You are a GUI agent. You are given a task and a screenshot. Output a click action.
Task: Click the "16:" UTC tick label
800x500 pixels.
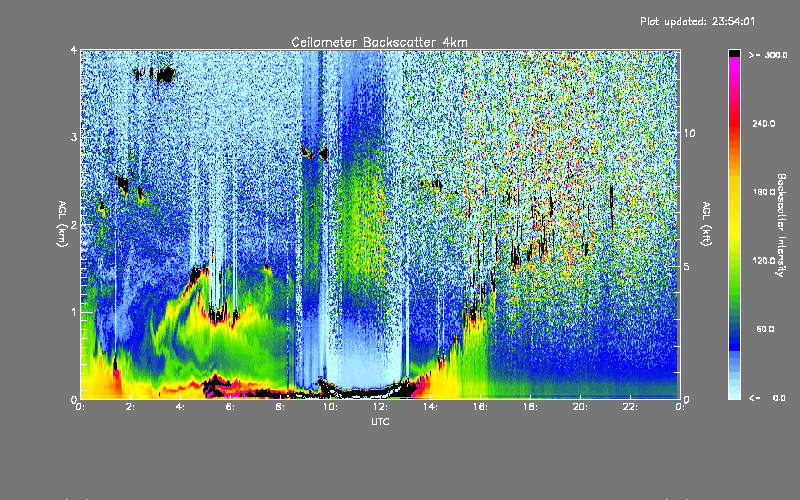(x=480, y=407)
